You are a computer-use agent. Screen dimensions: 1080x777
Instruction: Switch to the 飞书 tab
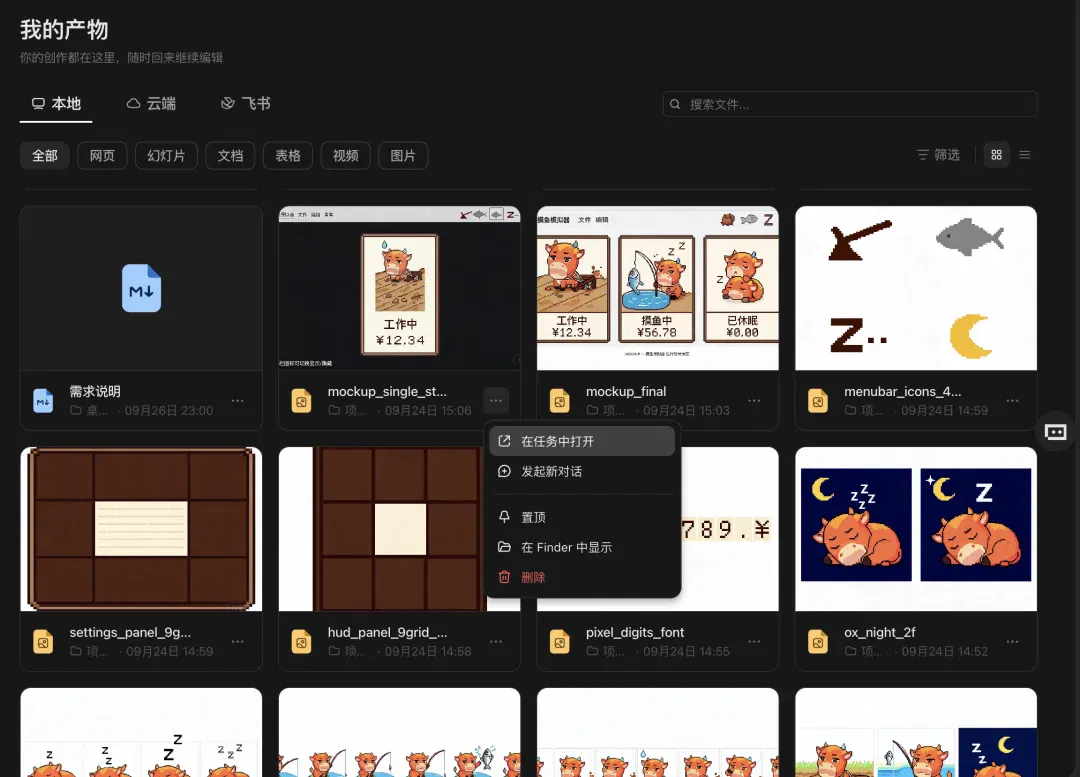pos(245,103)
